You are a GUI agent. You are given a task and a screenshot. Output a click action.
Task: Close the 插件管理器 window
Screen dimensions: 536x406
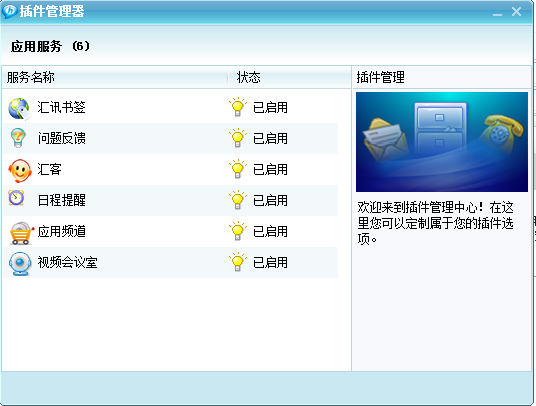coord(516,12)
